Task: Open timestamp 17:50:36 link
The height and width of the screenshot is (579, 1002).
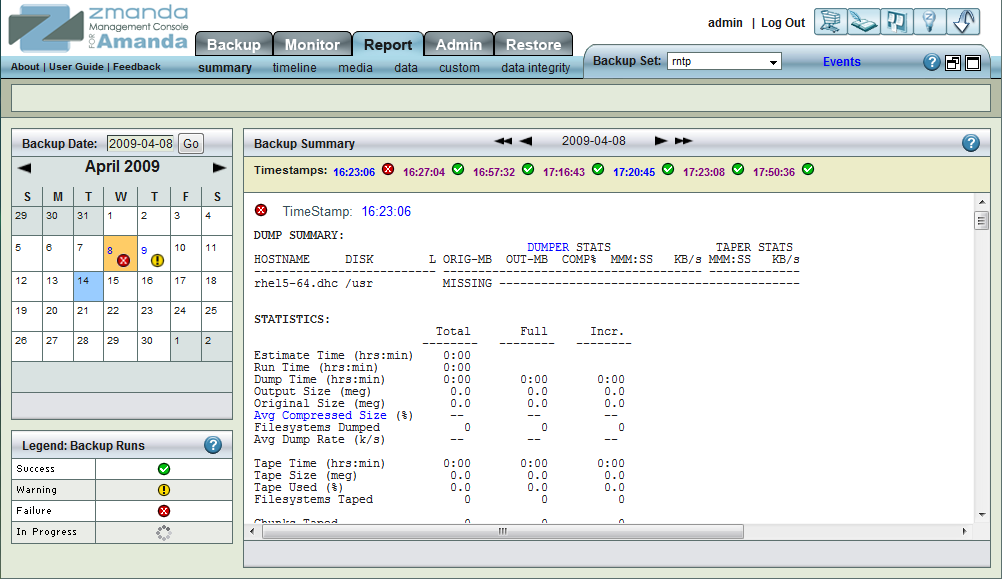Action: (x=774, y=172)
